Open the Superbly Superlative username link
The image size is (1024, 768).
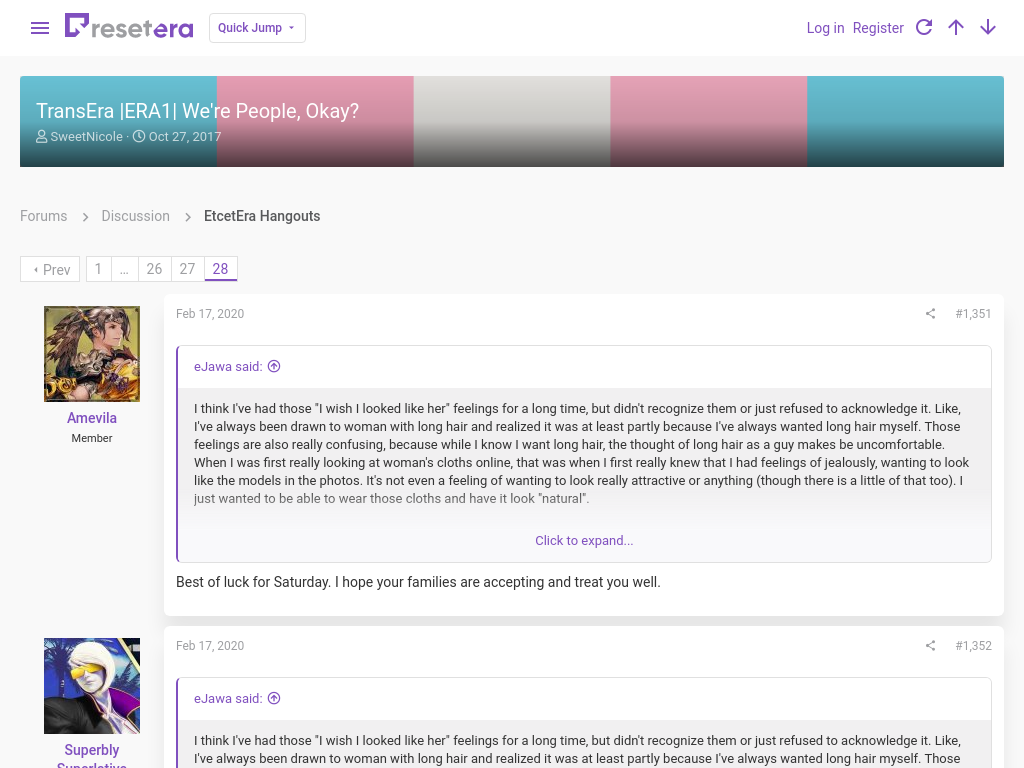[92, 756]
